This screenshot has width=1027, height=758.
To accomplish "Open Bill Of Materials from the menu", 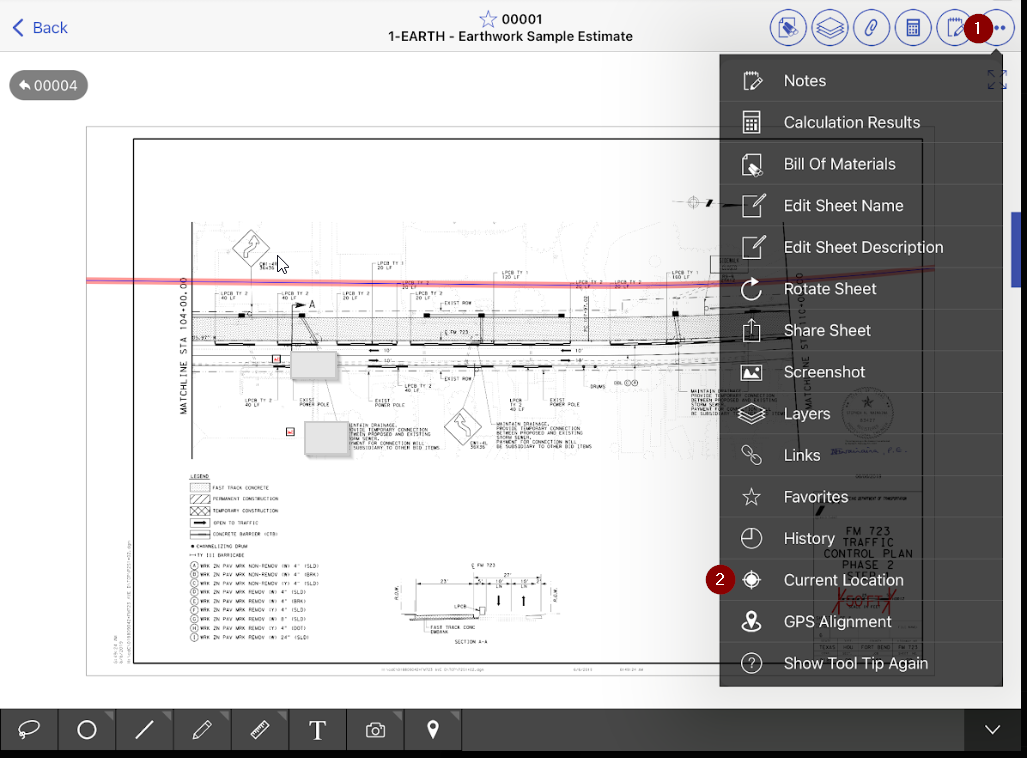I will (x=838, y=163).
